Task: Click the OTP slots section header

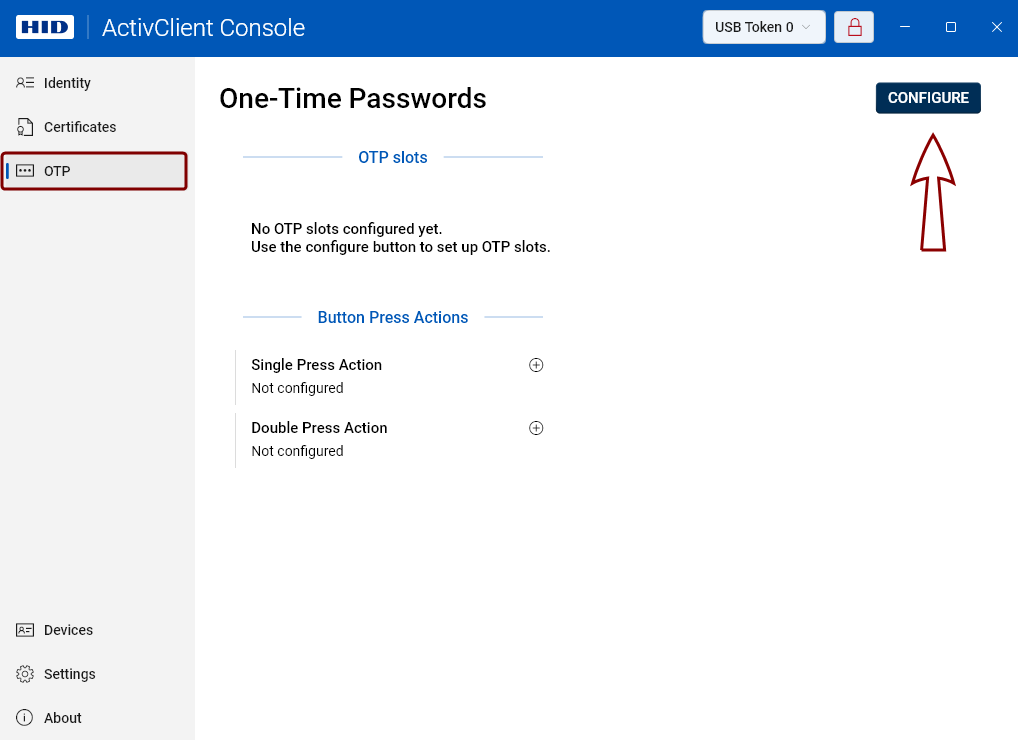Action: pyautogui.click(x=392, y=157)
